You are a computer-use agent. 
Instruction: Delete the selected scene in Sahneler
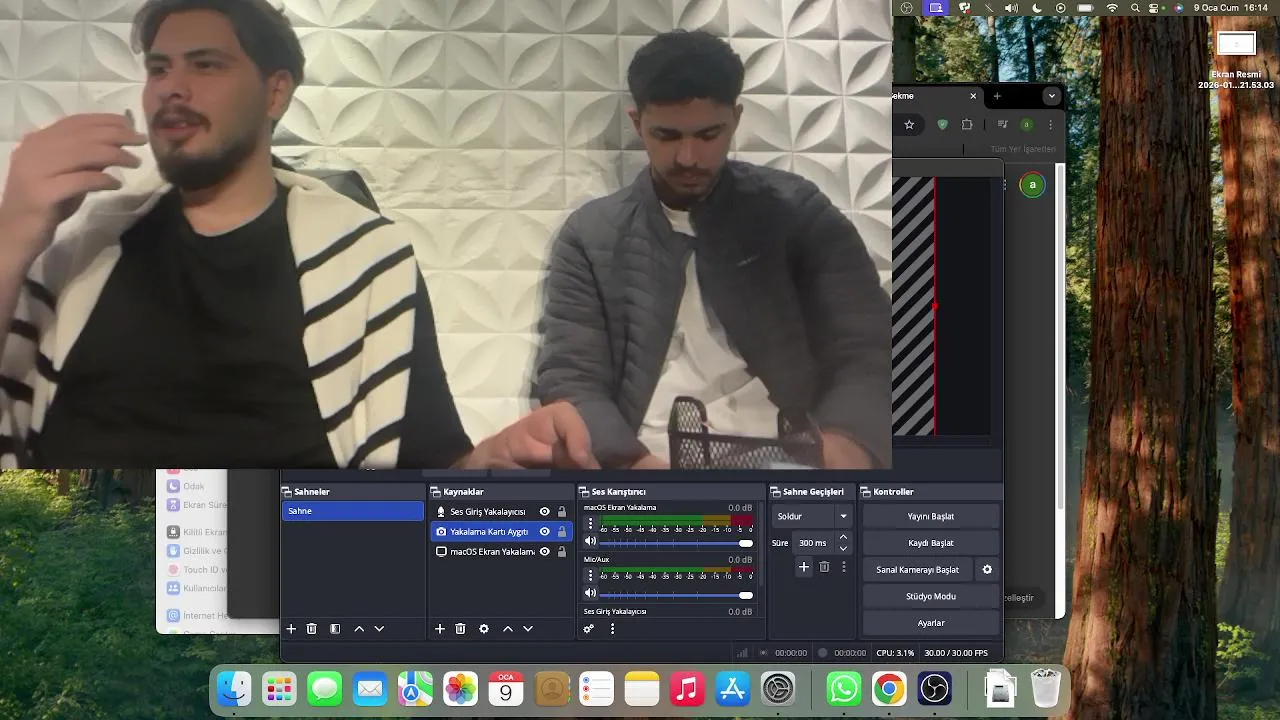[311, 629]
